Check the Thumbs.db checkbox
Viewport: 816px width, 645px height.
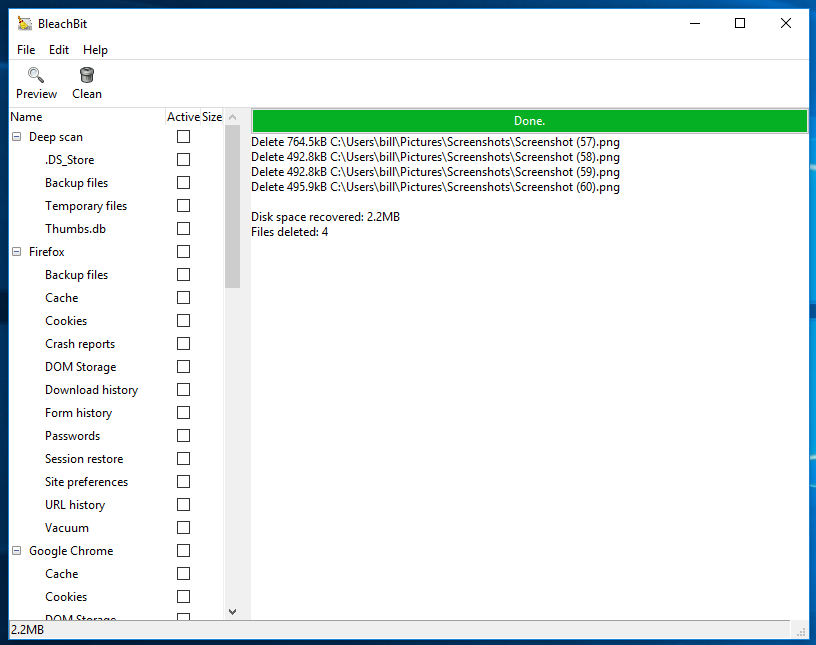pos(183,229)
